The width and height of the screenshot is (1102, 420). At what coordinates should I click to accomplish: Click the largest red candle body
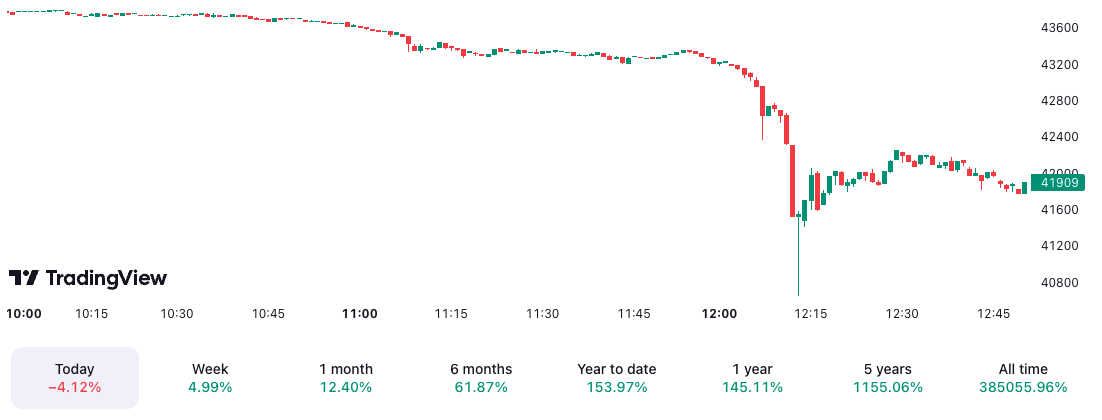pos(792,180)
